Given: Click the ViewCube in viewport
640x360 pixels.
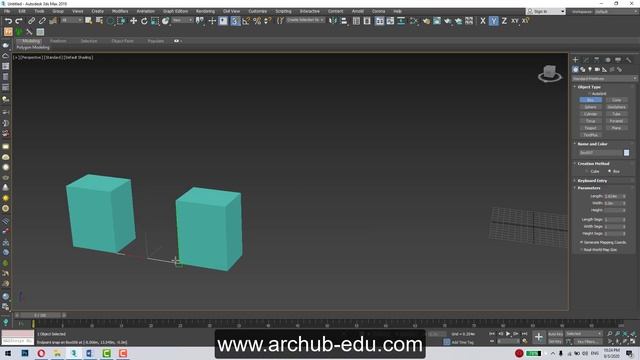Looking at the screenshot, I should (x=549, y=73).
